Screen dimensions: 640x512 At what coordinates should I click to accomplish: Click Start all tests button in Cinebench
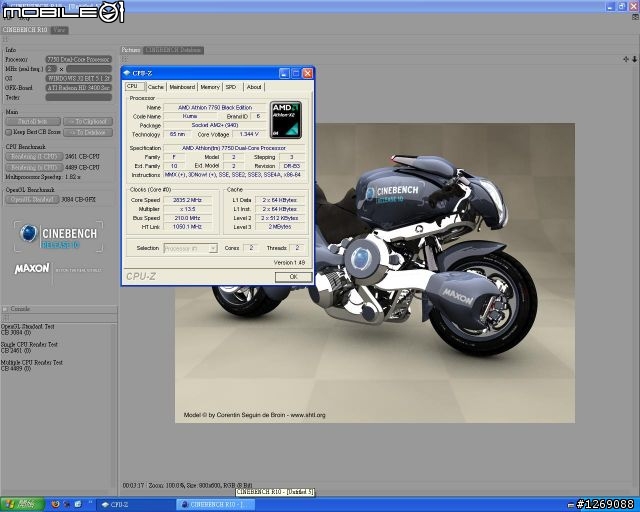click(33, 122)
